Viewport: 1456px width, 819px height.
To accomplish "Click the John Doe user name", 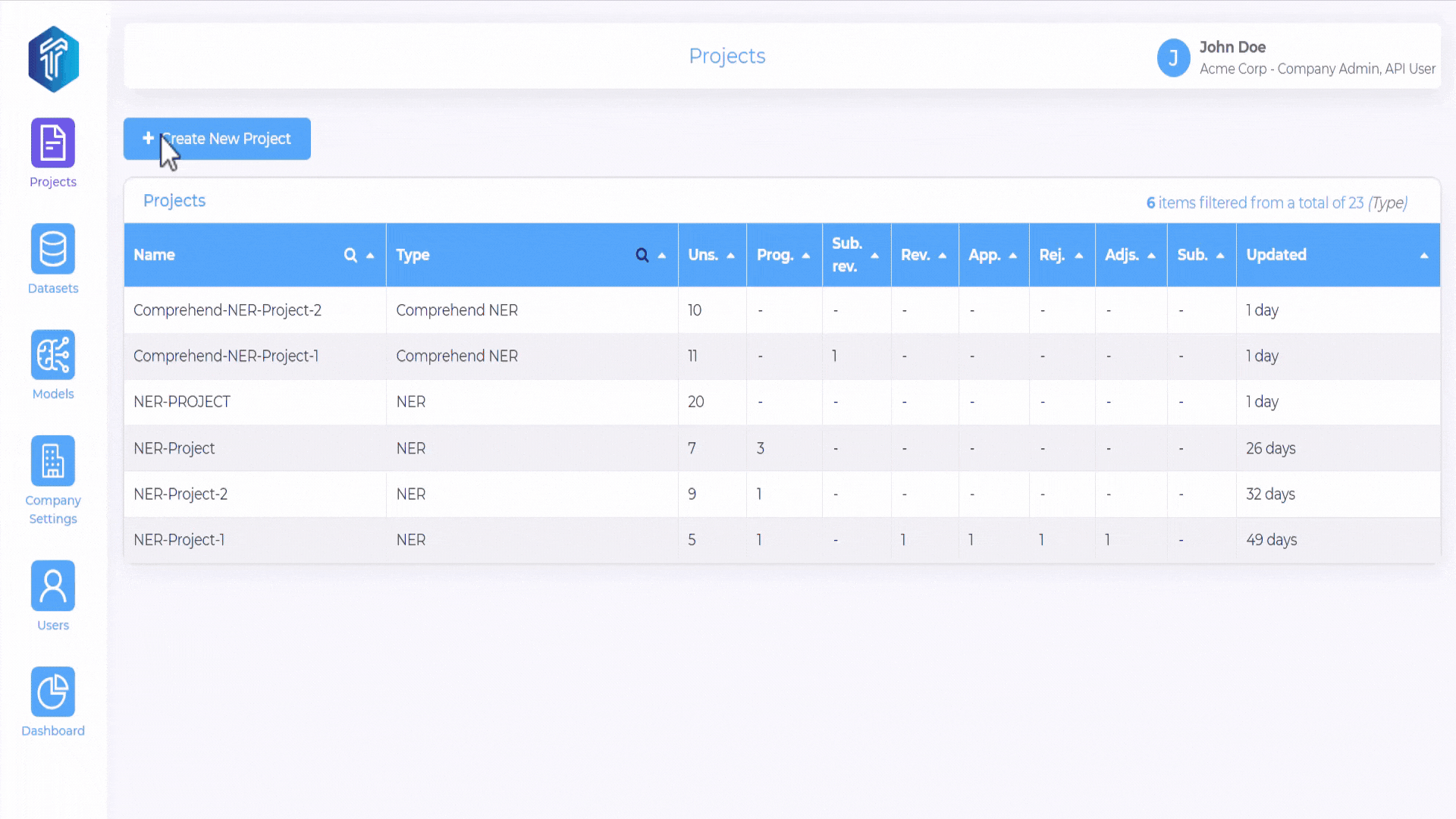I will pos(1232,47).
